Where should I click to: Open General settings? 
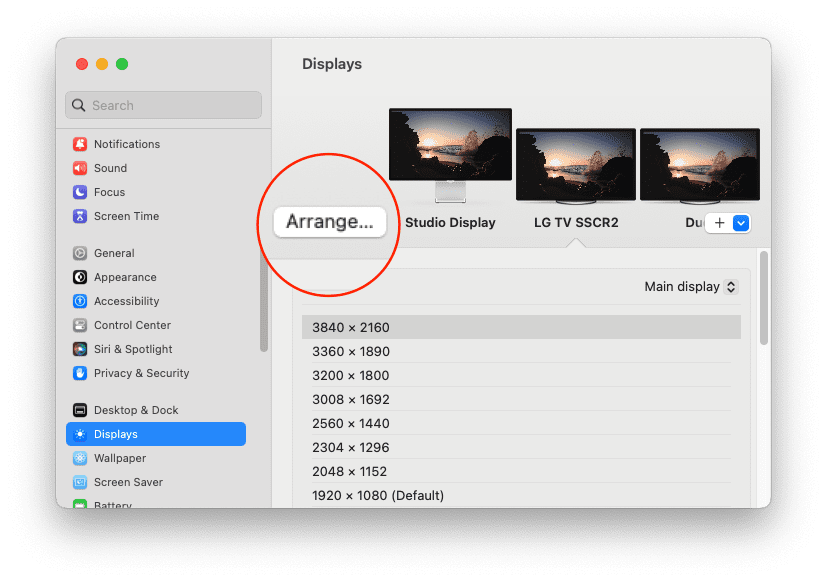(x=113, y=253)
